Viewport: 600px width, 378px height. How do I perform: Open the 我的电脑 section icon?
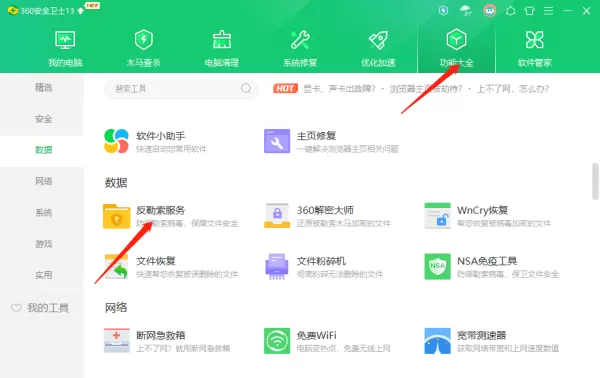coord(65,40)
